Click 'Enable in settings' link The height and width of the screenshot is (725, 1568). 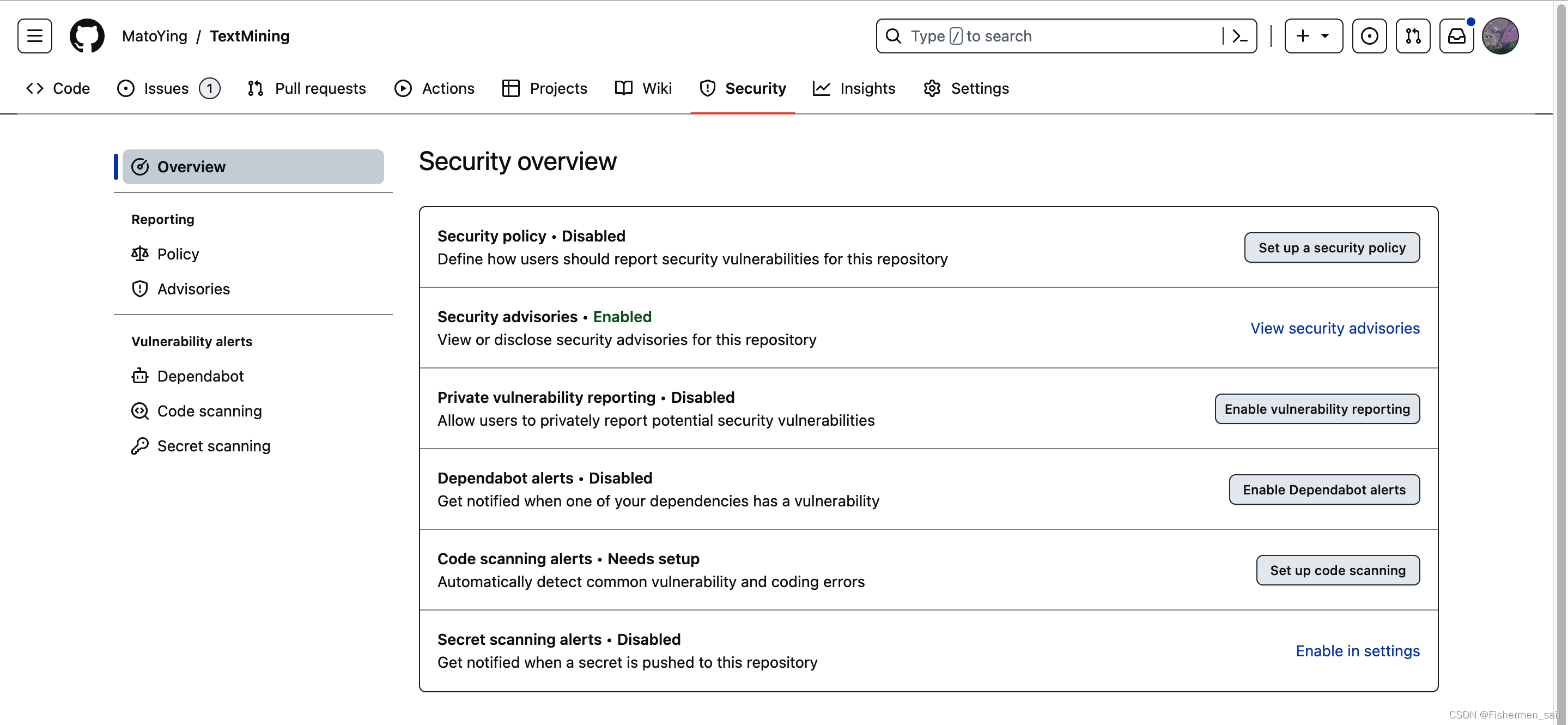[1357, 651]
